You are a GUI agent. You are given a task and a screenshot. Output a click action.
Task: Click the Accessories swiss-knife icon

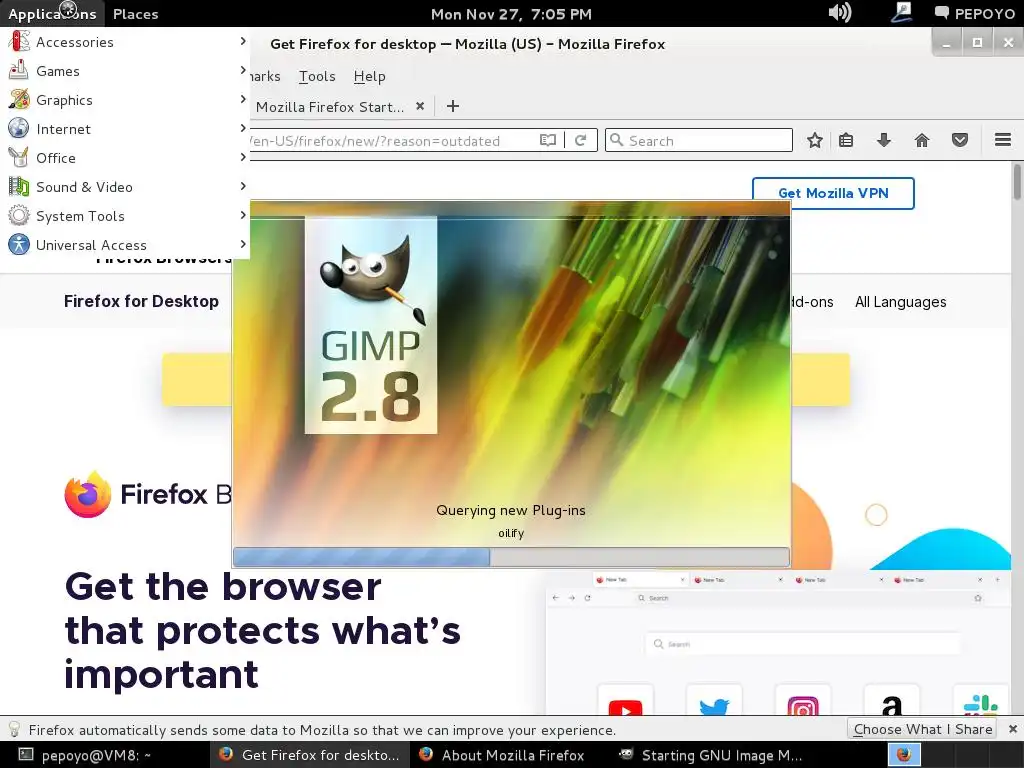pos(19,41)
